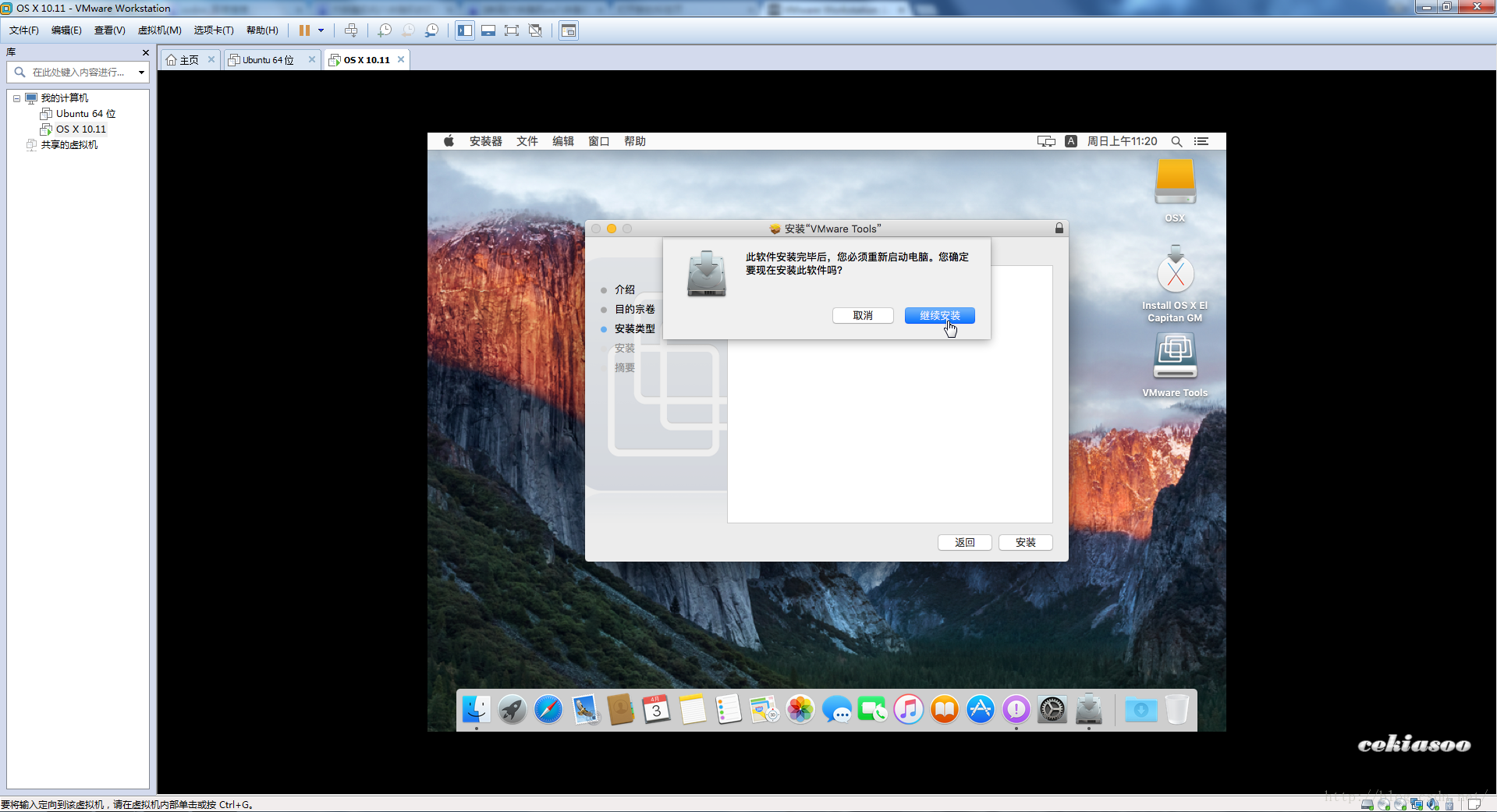Screen dimensions: 1497x812
Task: Click the Spotlight search icon
Action: [1176, 141]
